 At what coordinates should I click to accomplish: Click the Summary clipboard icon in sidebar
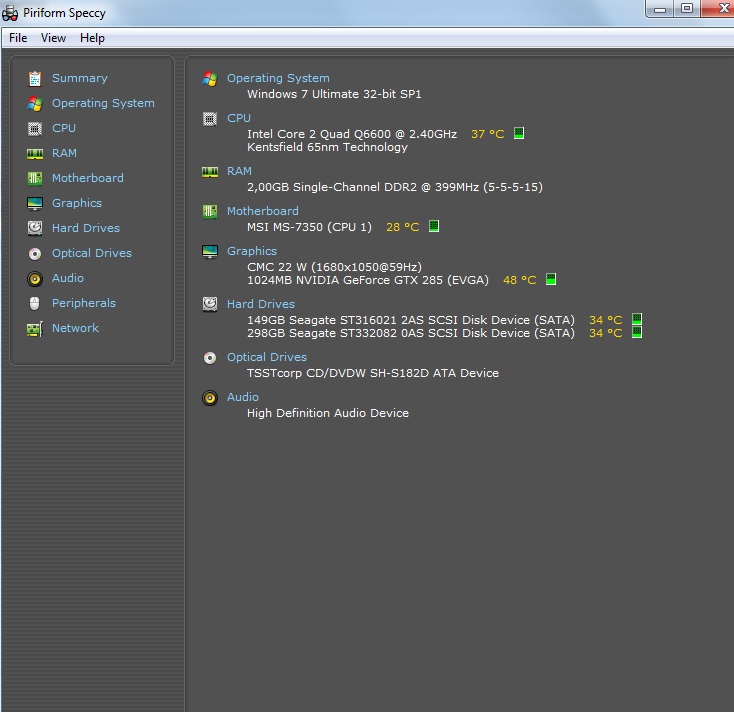[35, 79]
